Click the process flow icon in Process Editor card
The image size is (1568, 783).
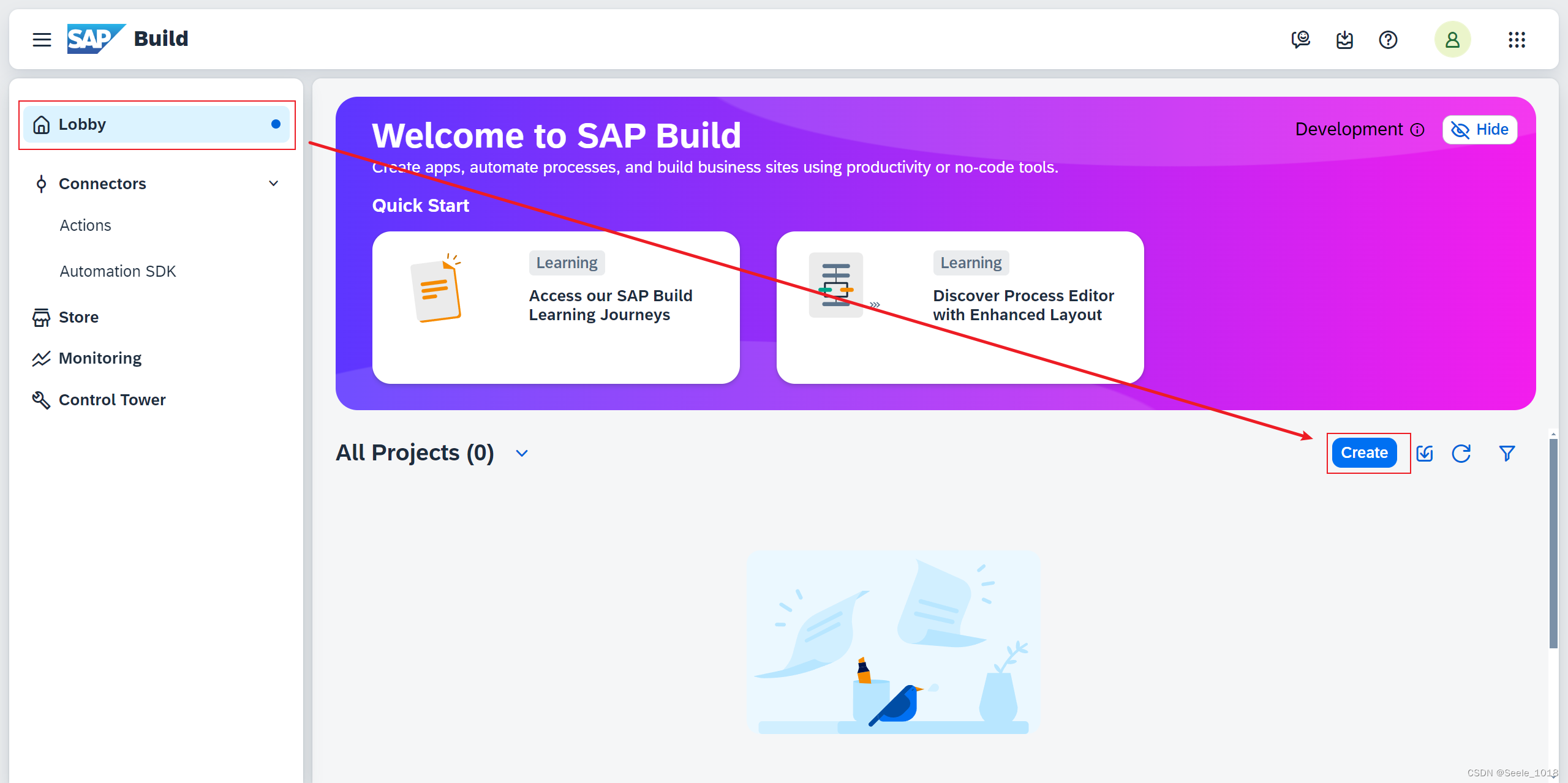[x=836, y=285]
